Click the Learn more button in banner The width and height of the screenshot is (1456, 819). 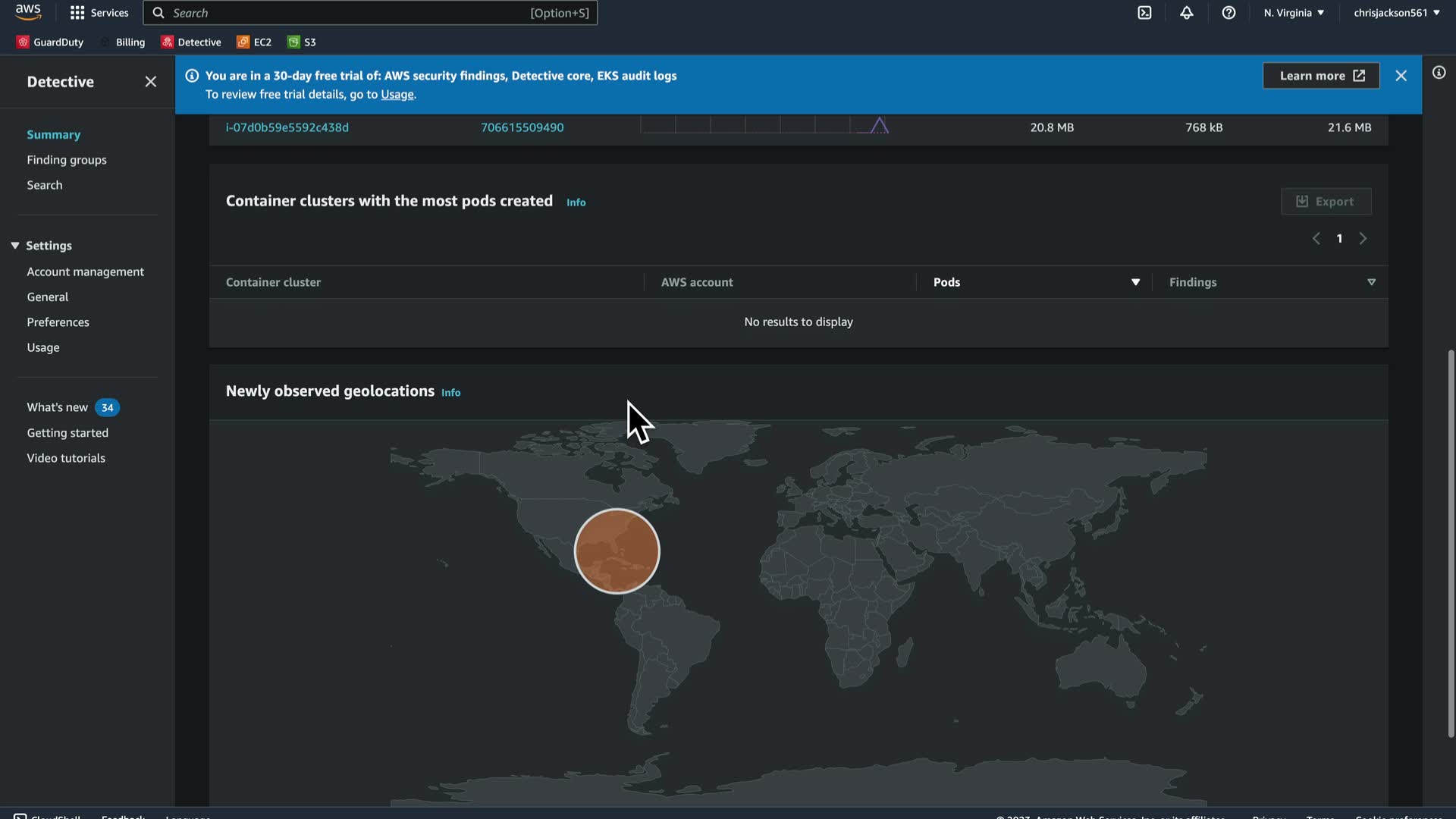click(x=1320, y=76)
